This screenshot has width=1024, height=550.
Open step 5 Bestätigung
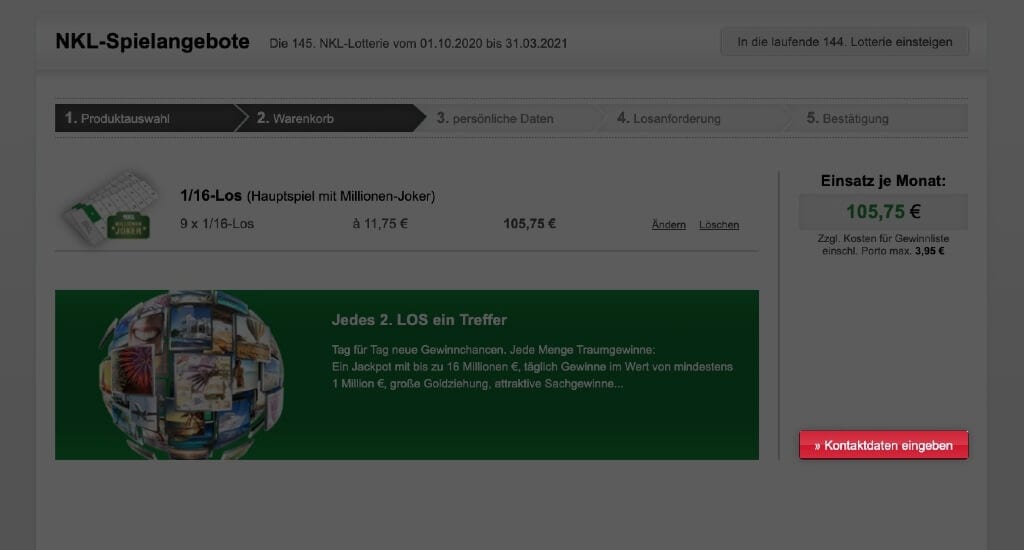coord(847,118)
